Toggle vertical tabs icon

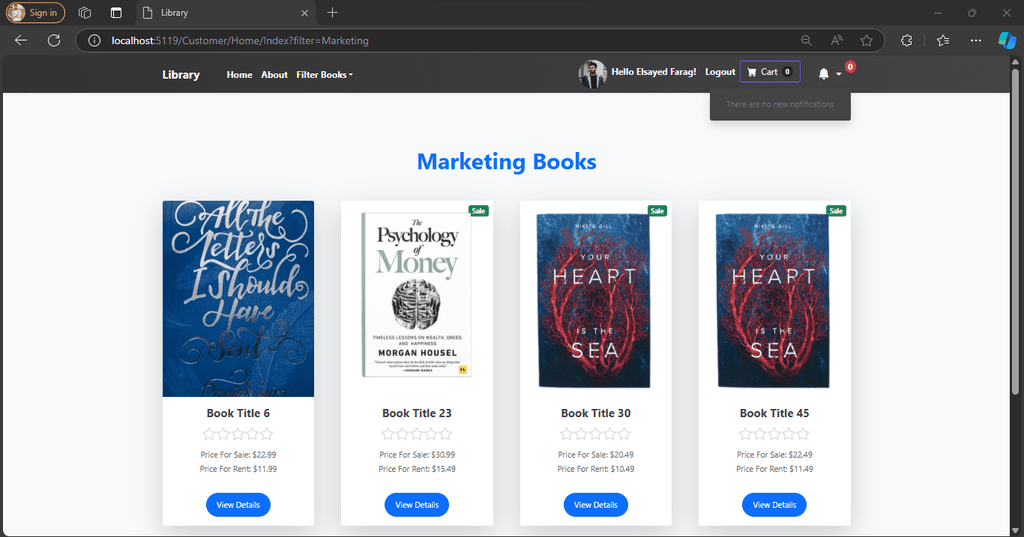(x=116, y=12)
